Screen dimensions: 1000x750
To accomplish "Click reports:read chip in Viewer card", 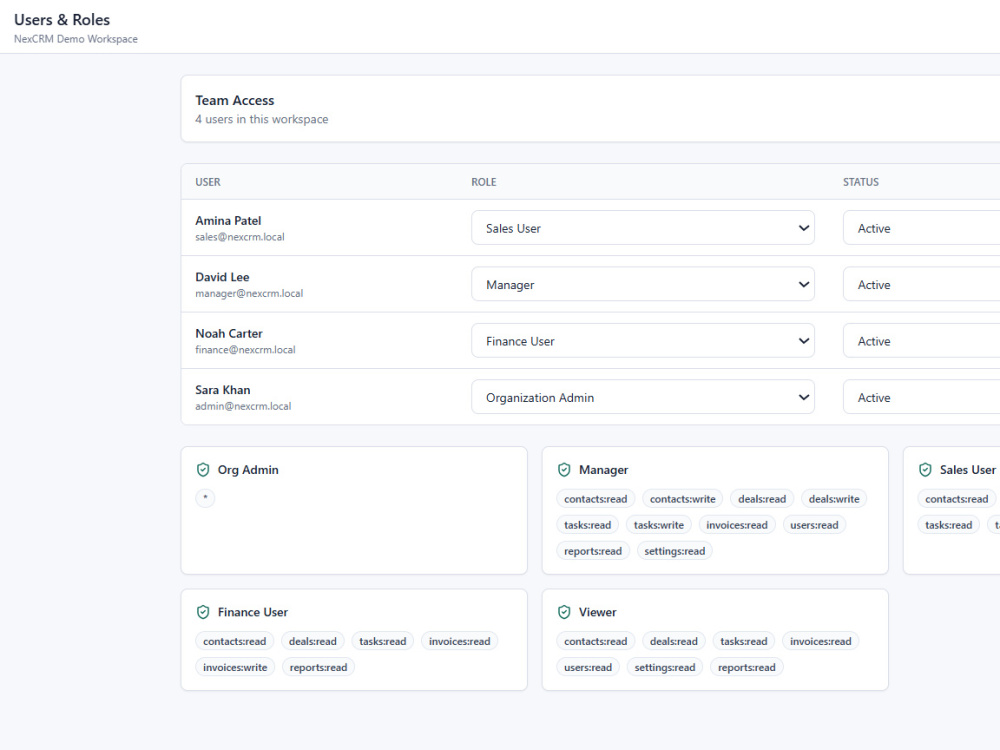I will tap(747, 667).
